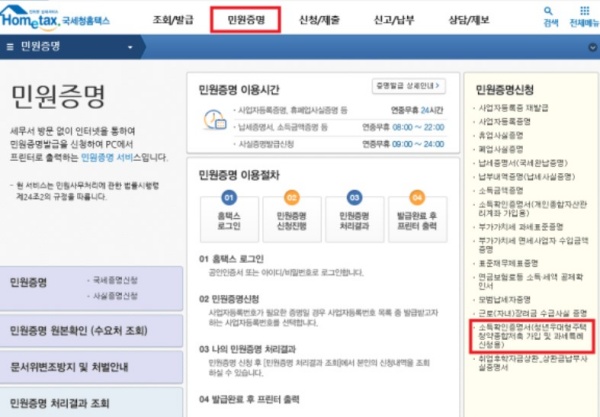Select 모범납세자증명 link
This screenshot has width=600, height=417.
pos(504,300)
